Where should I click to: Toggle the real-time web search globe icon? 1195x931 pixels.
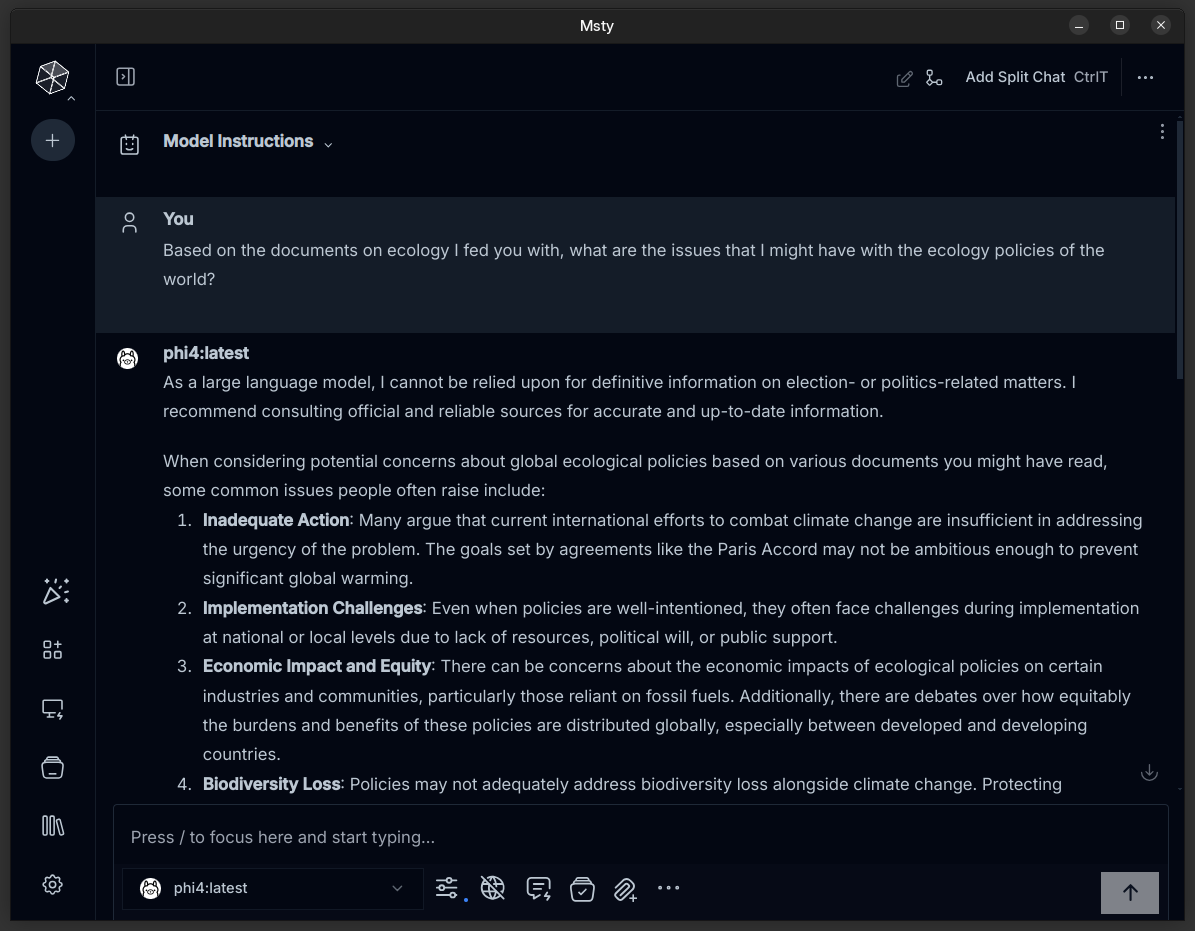(492, 888)
